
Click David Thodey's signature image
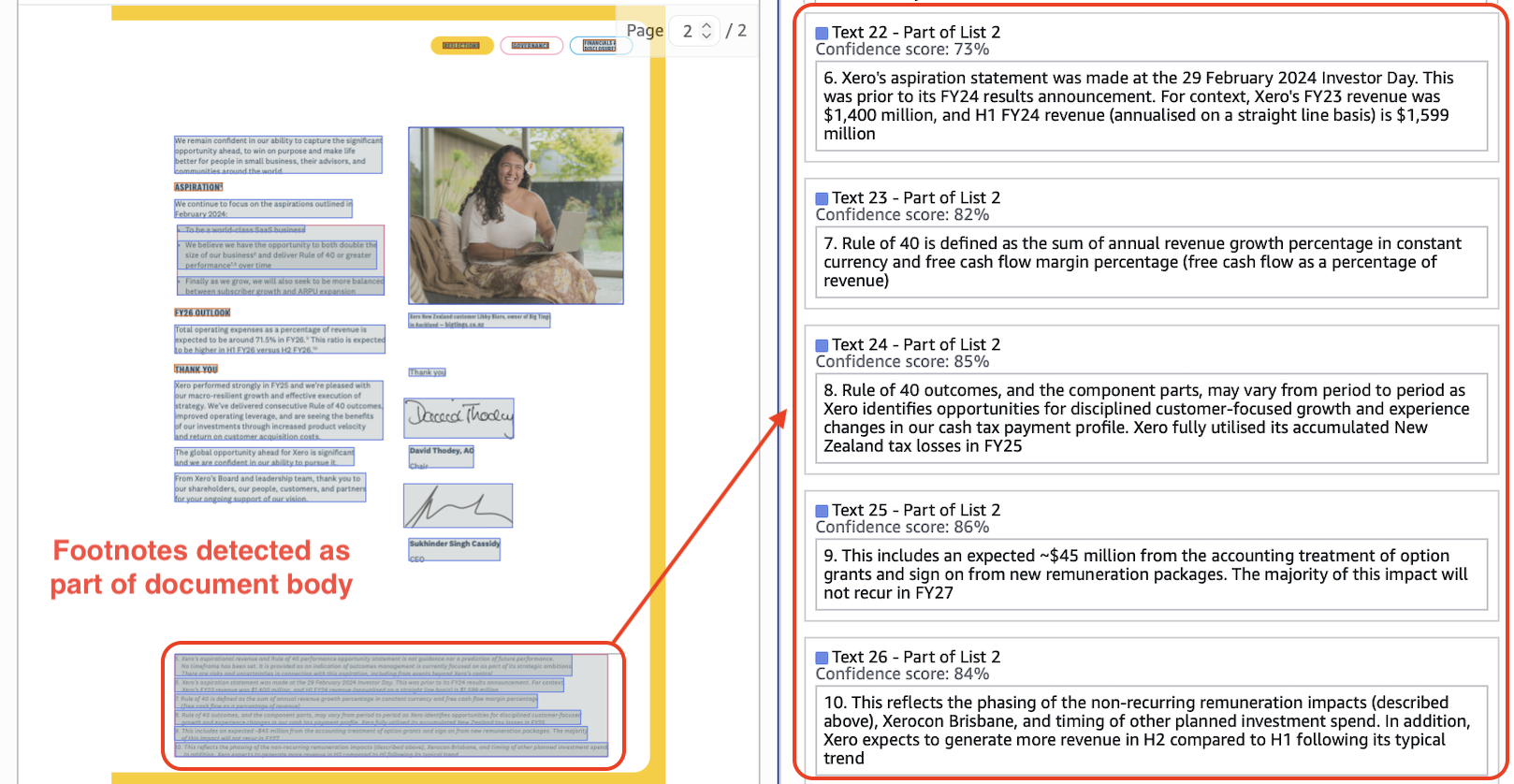(459, 418)
